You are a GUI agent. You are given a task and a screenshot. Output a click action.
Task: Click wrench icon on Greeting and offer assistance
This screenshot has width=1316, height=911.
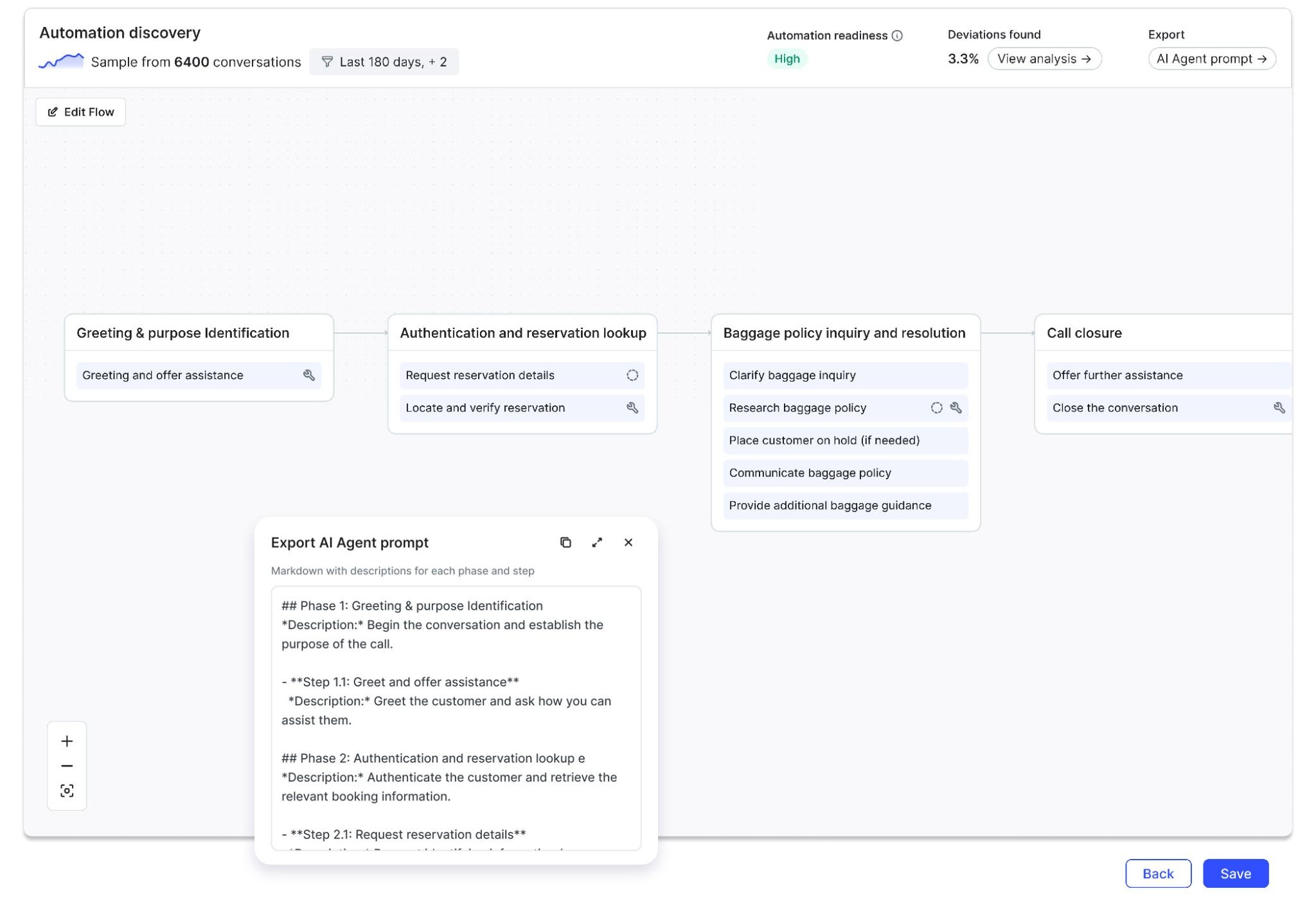tap(309, 375)
